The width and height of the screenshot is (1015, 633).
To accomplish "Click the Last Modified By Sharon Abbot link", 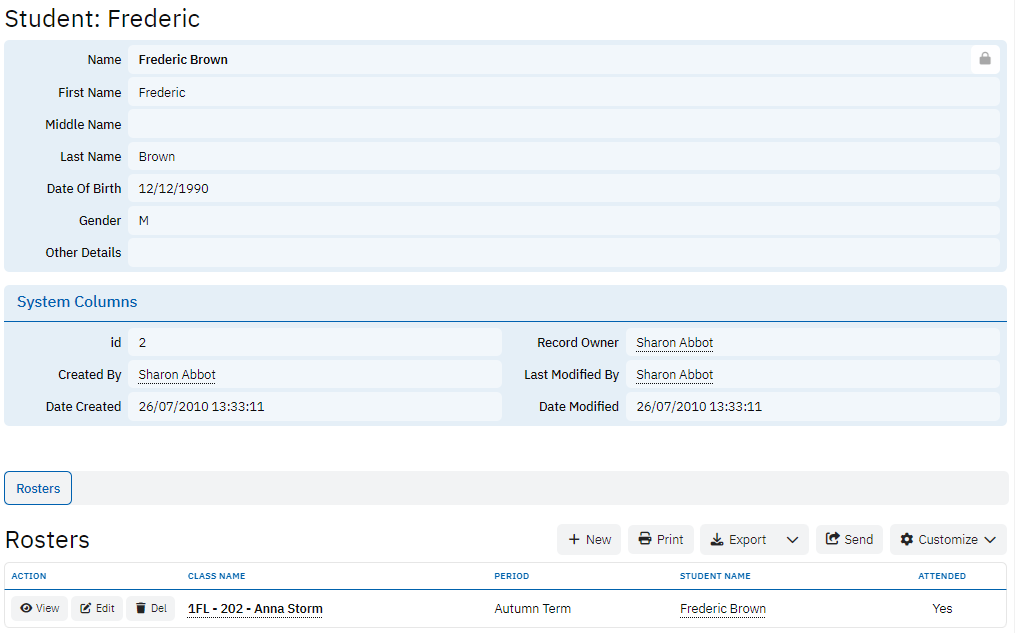I will coord(674,375).
